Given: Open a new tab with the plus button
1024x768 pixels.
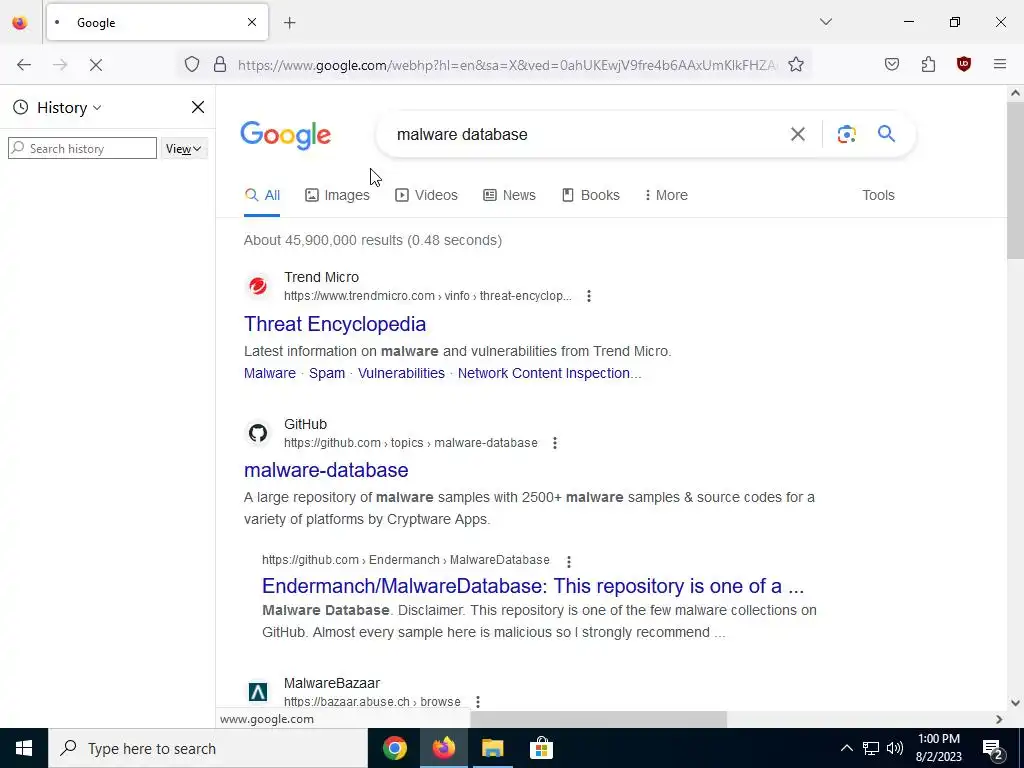Looking at the screenshot, I should 290,23.
